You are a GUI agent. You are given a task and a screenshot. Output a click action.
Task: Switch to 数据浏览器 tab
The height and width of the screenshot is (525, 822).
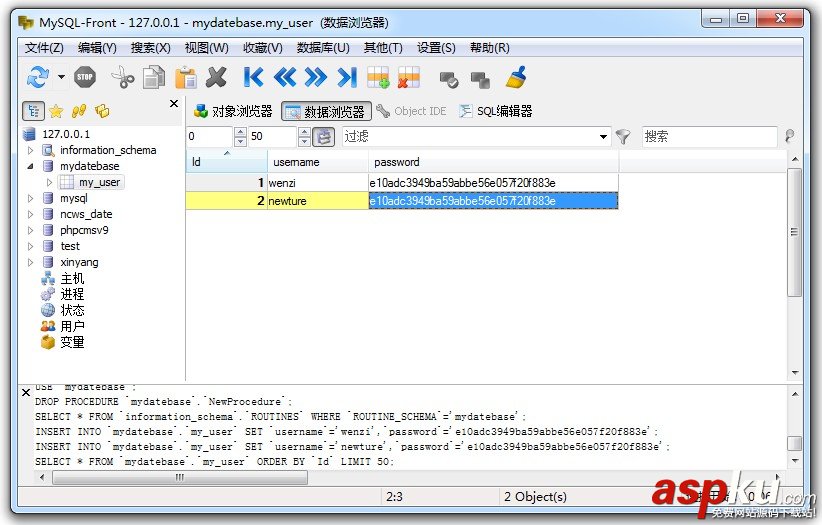pyautogui.click(x=327, y=111)
